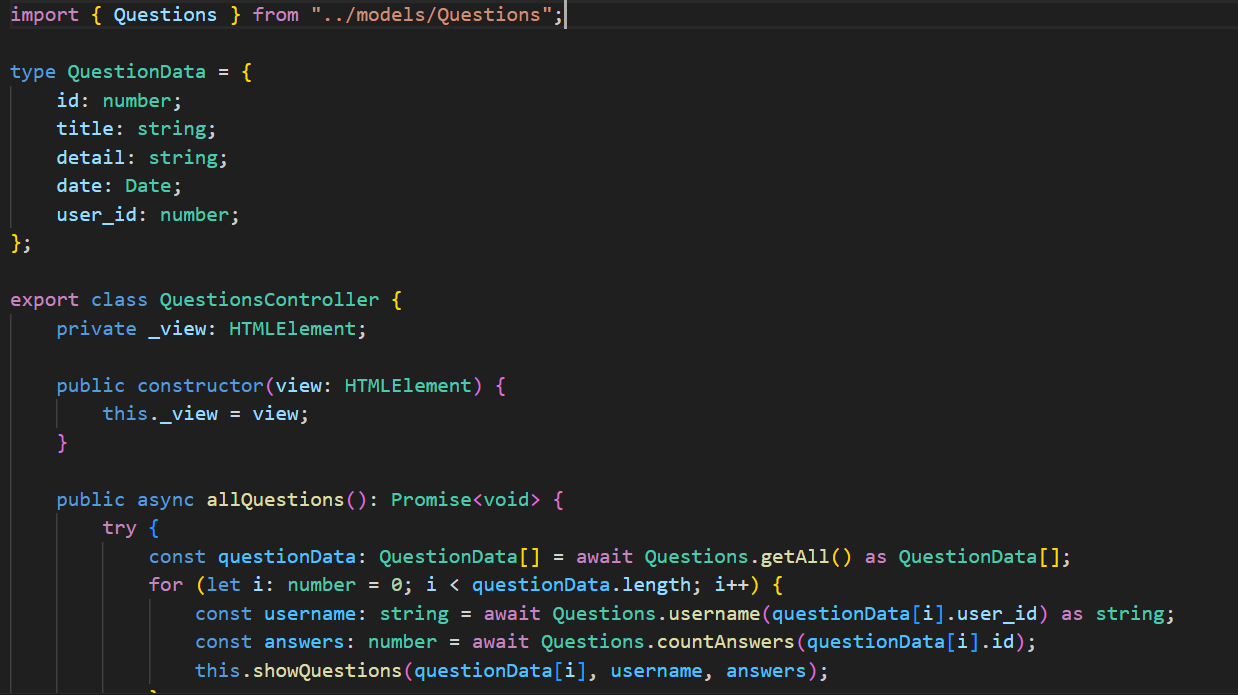Select the export keyword before class
1238x695 pixels.
pyautogui.click(x=43, y=299)
